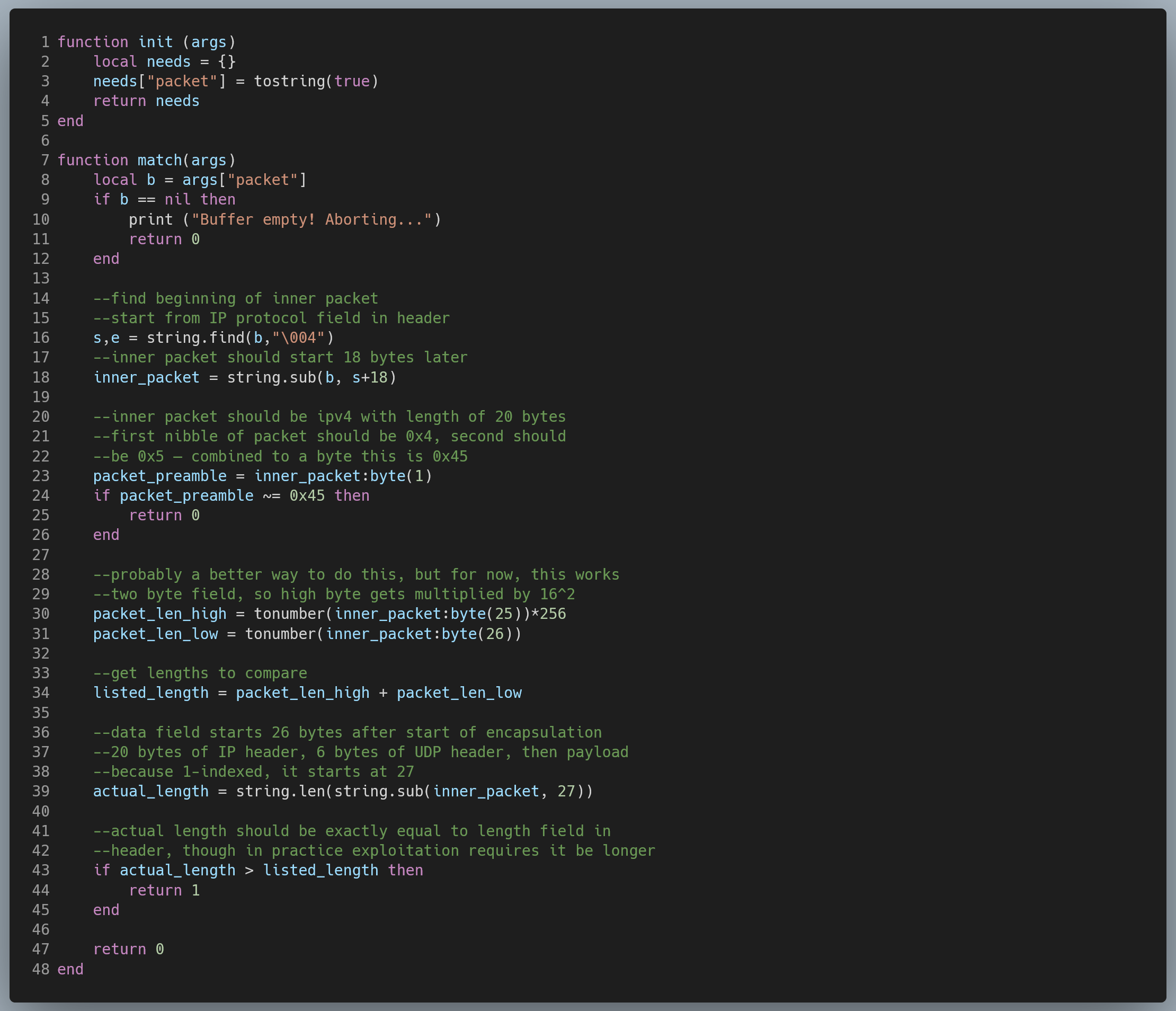Click 'string.len' call on line 39

coord(280,791)
